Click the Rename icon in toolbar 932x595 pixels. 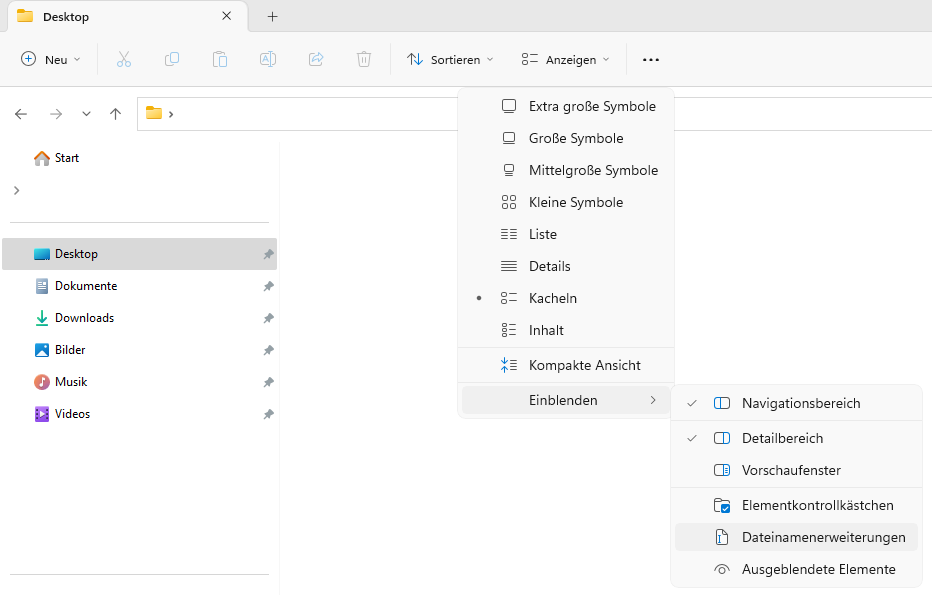pyautogui.click(x=268, y=59)
